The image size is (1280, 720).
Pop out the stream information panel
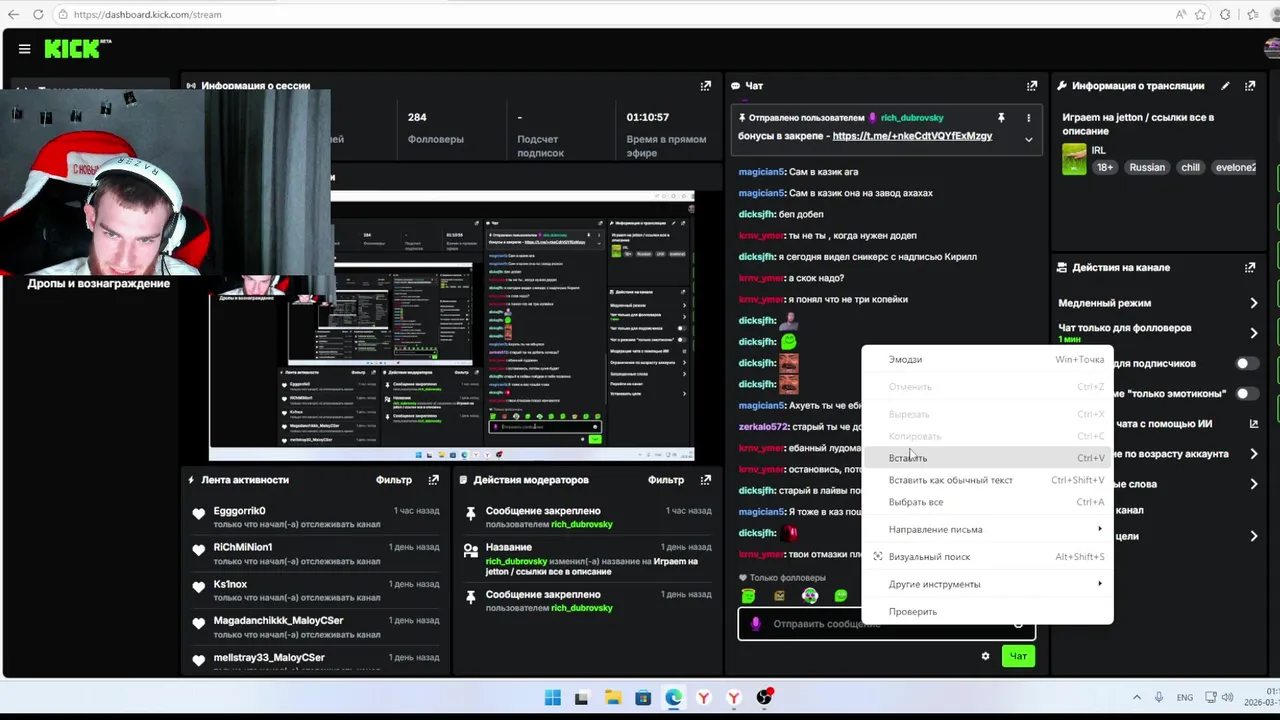coord(1250,86)
